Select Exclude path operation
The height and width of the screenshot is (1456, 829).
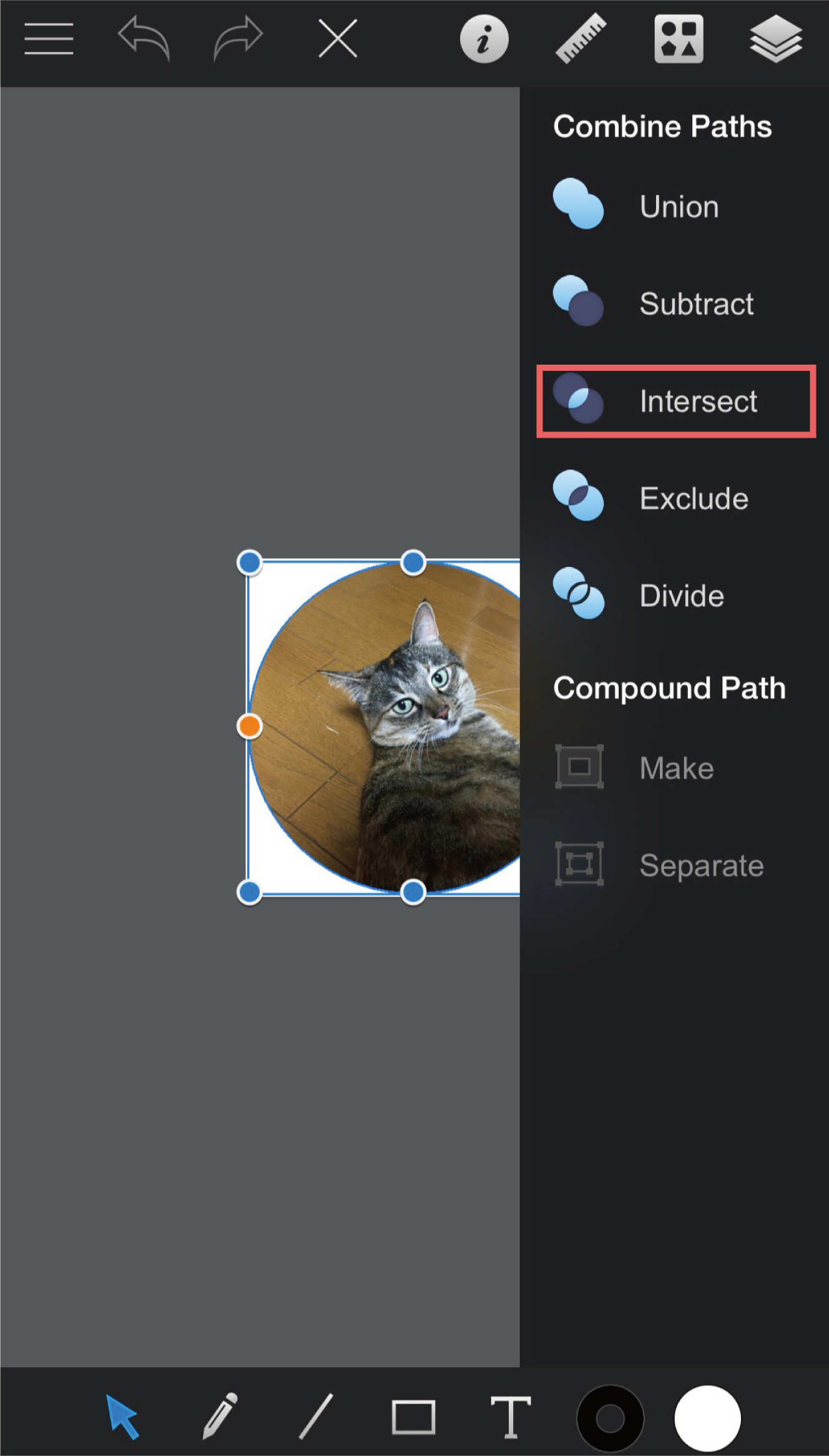point(674,498)
